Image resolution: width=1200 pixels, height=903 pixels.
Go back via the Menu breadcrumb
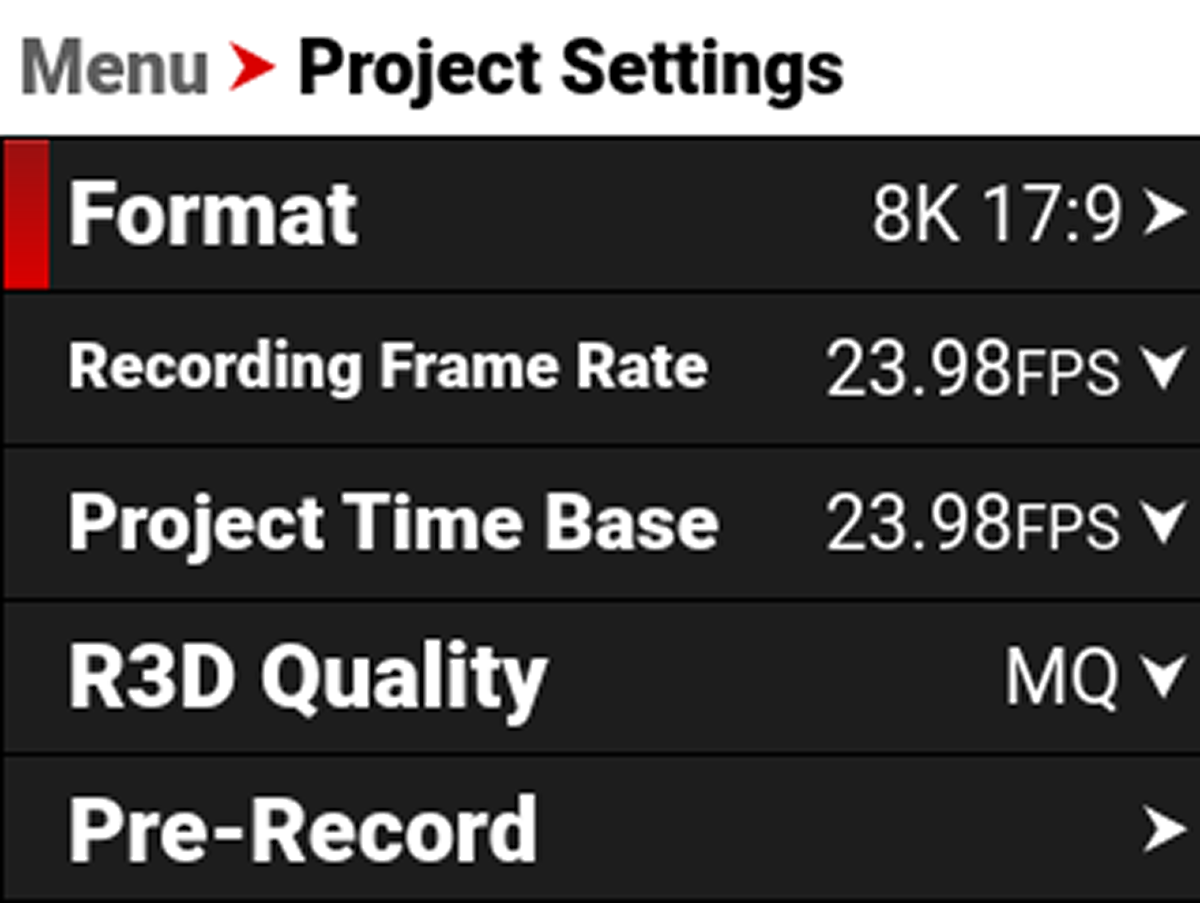pos(114,69)
